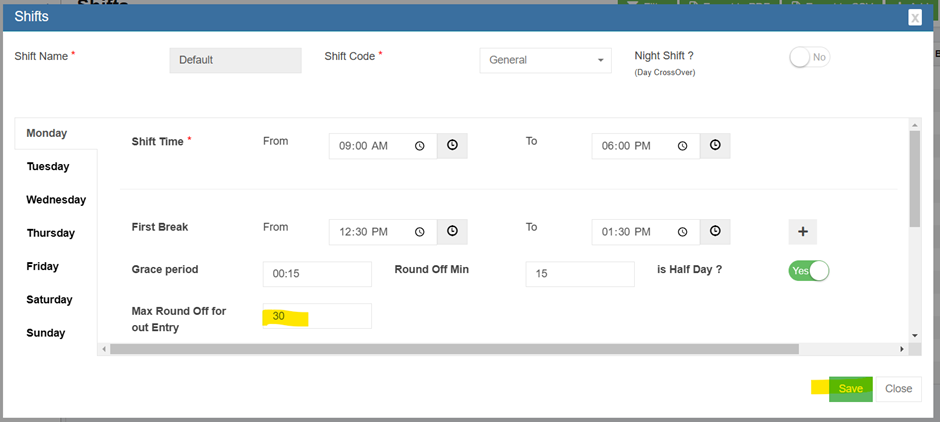Click clock button beside Shift Time From
The width and height of the screenshot is (940, 422).
pos(452,146)
